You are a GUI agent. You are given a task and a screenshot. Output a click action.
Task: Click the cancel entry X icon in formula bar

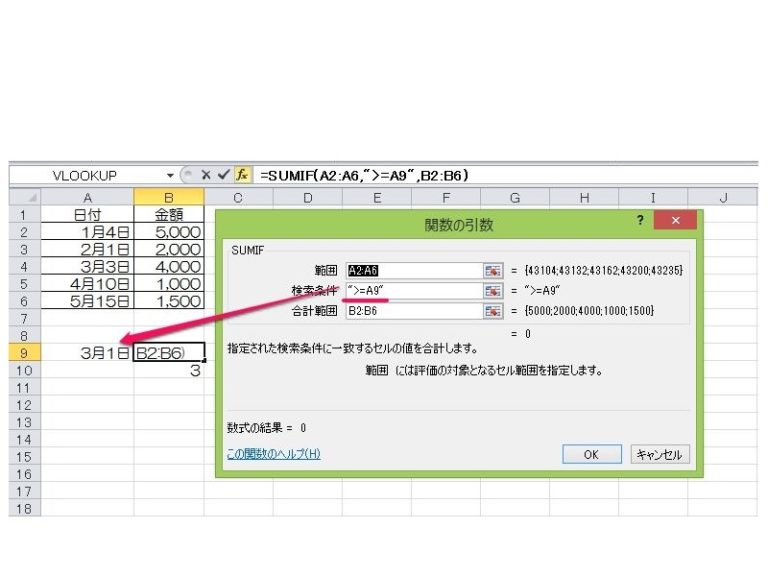[x=206, y=174]
